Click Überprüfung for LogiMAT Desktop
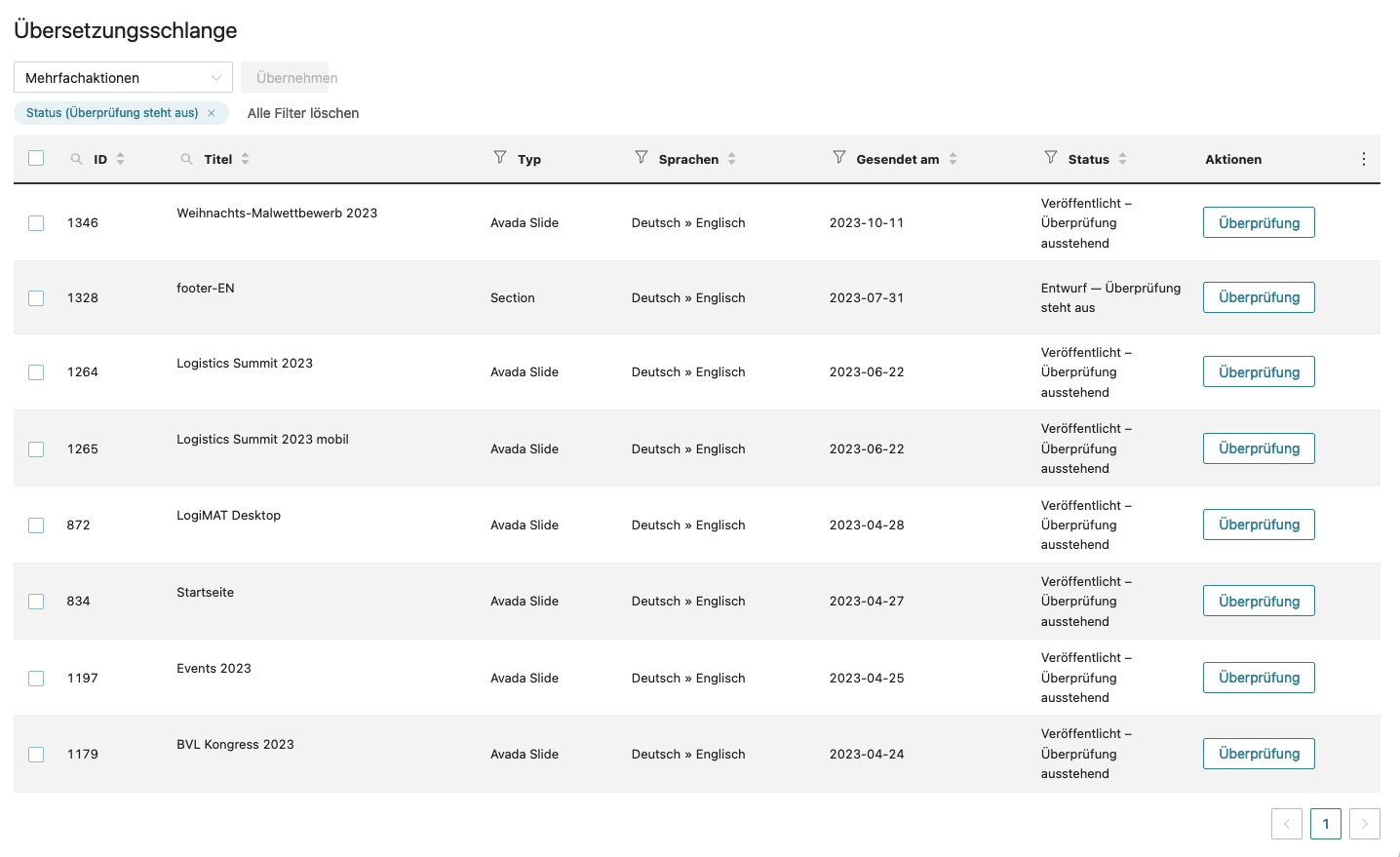The height and width of the screenshot is (857, 1400). pyautogui.click(x=1259, y=525)
